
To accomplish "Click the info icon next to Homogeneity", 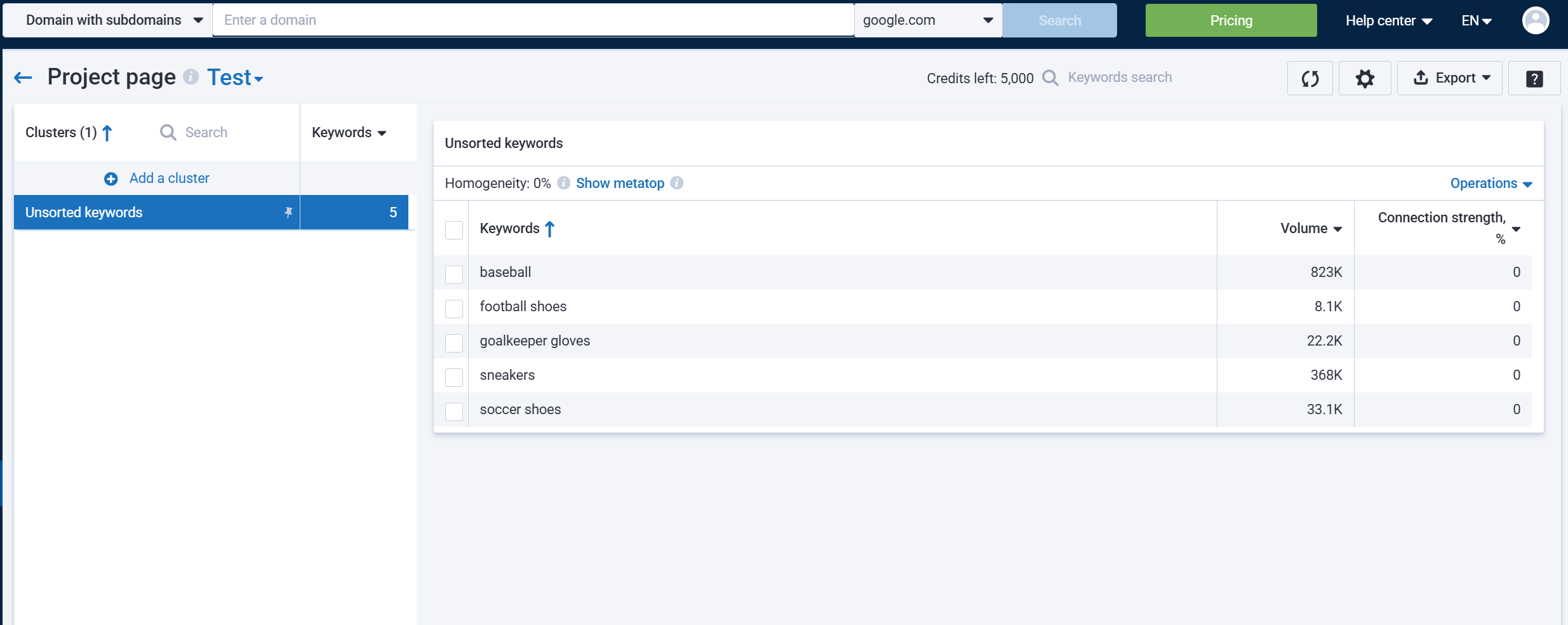I will click(563, 183).
